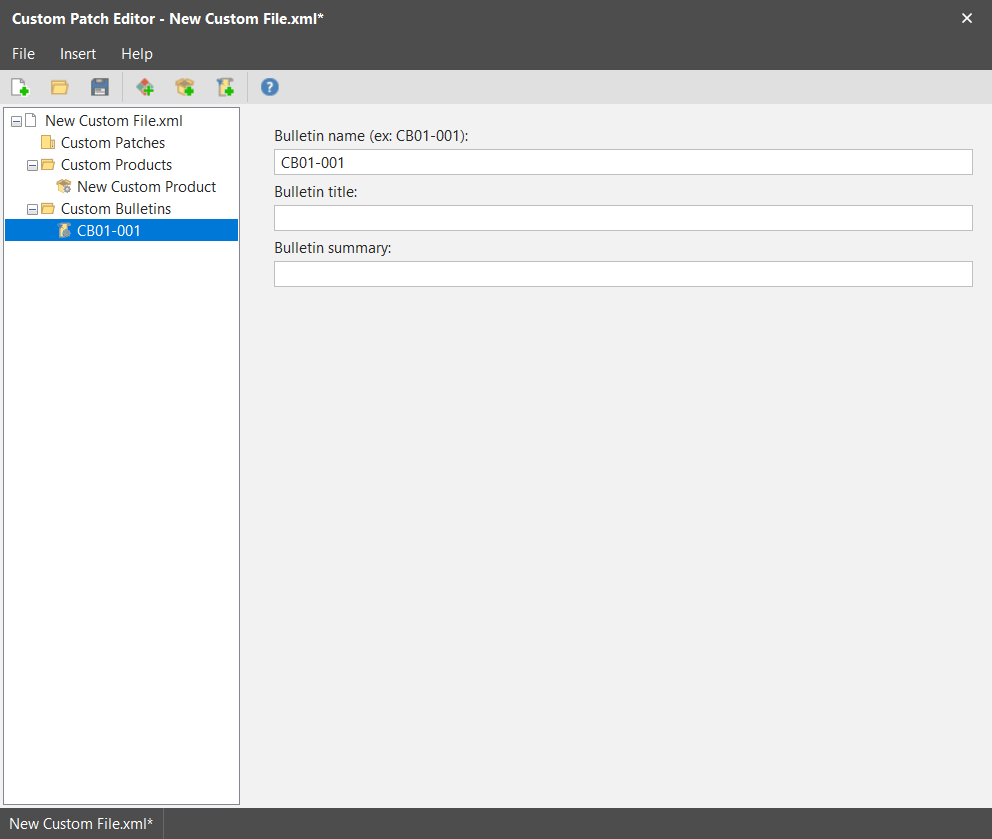Click the New Custom Product box icon
Screen dimensions: 992x839
(x=64, y=187)
